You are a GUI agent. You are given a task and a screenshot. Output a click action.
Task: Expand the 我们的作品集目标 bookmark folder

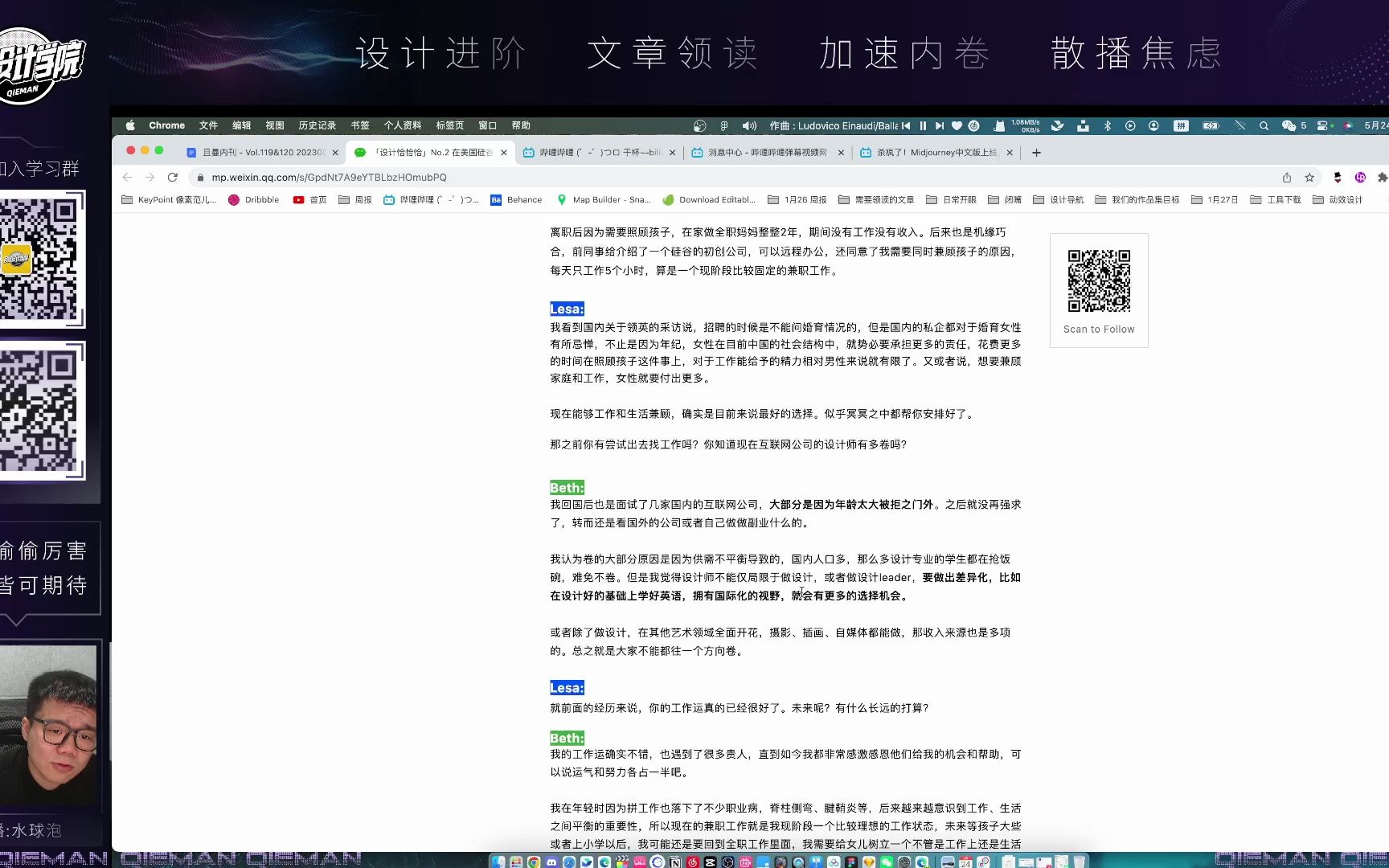(1137, 200)
